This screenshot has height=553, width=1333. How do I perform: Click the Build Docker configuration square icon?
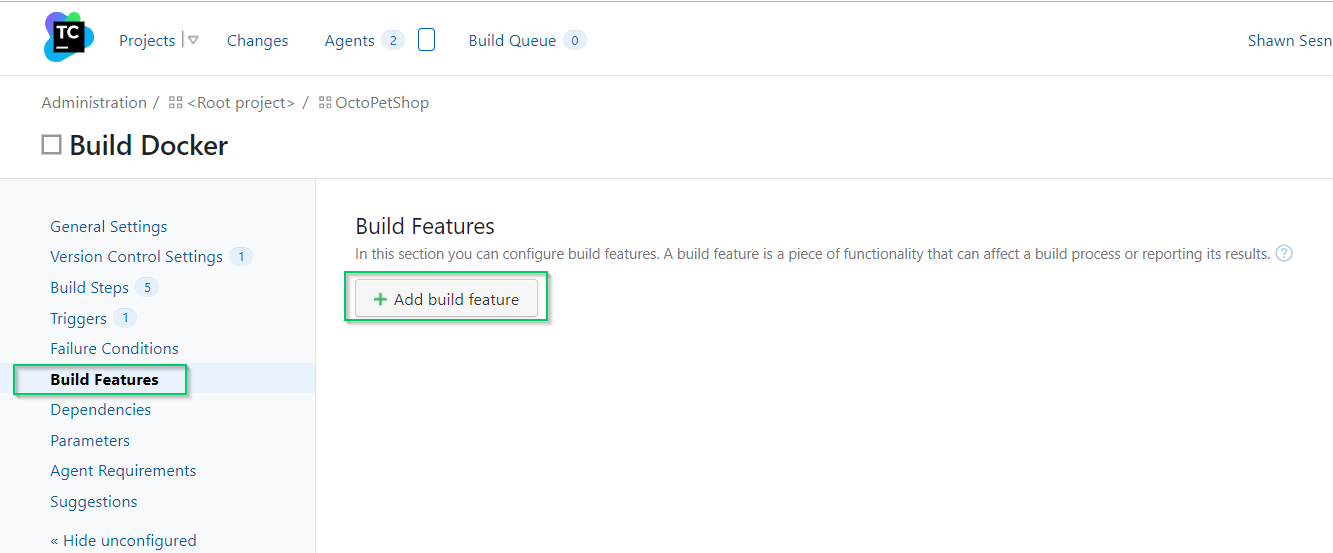tap(51, 145)
